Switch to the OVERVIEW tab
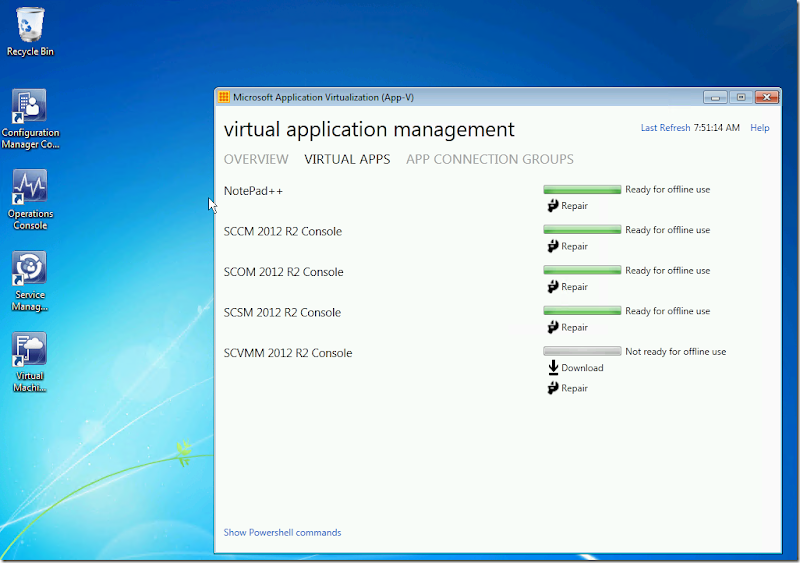 tap(256, 159)
